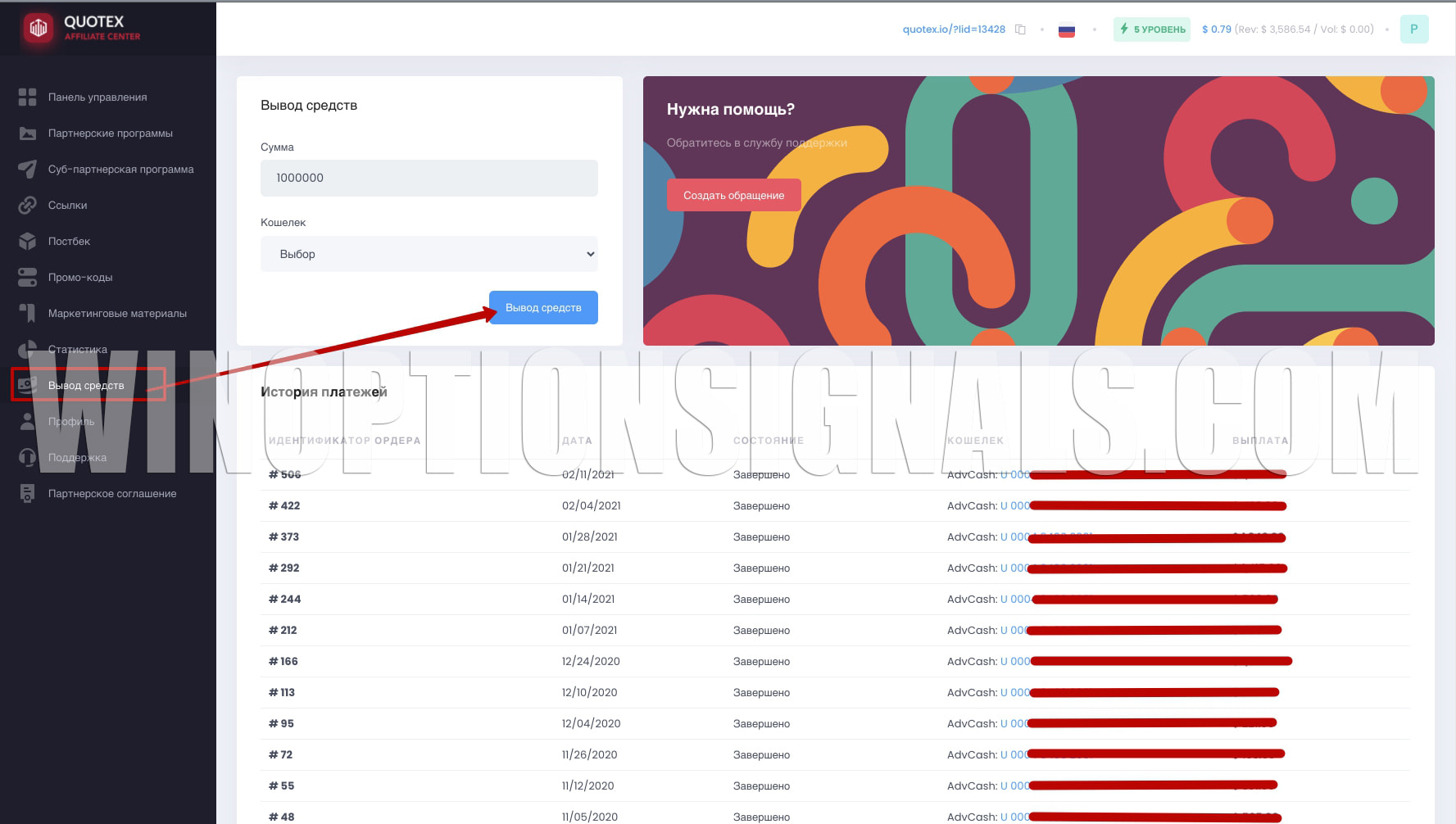Select the Суб-партнерская программа rocket icon
The height and width of the screenshot is (824, 1456).
tap(27, 170)
